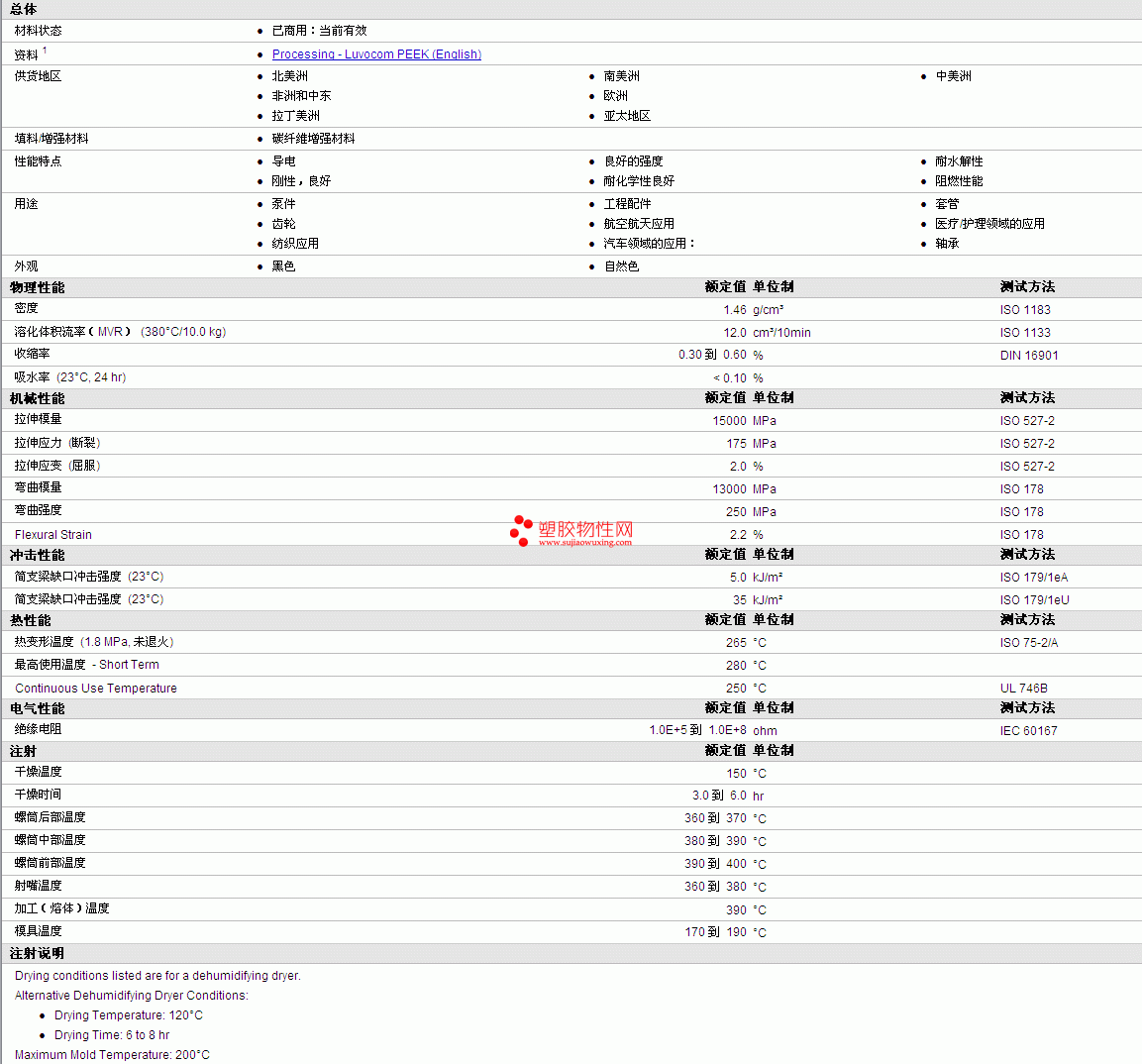Image resolution: width=1142 pixels, height=1064 pixels.
Task: Click the Drying Temperature: 120°C bullet
Action: (x=128, y=1015)
